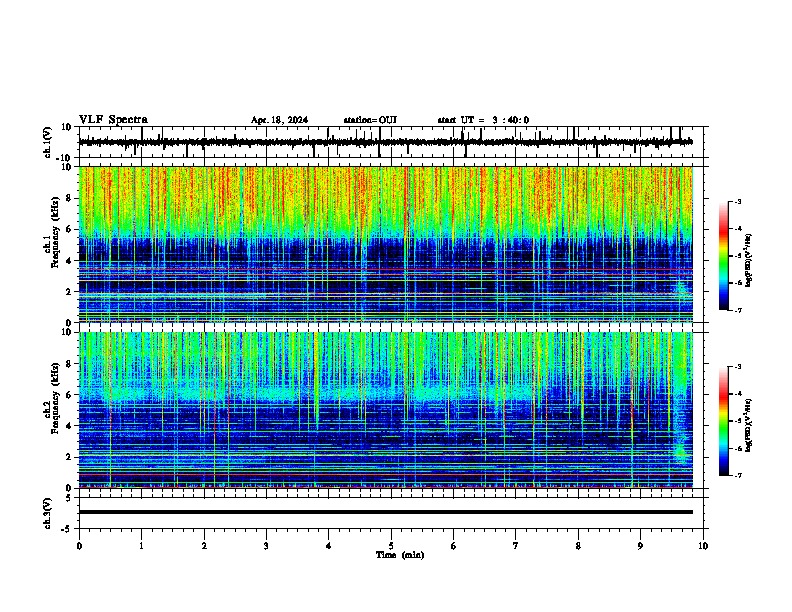
Task: Click the log(PSD) label beside ch.2 colorbar
Action: tap(749, 425)
